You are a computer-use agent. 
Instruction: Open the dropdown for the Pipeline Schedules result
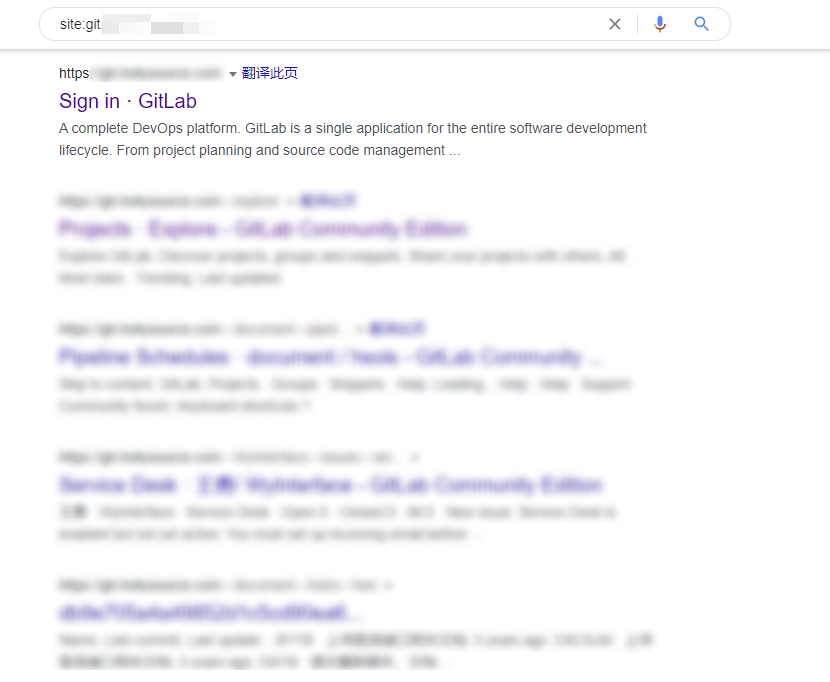click(x=359, y=328)
